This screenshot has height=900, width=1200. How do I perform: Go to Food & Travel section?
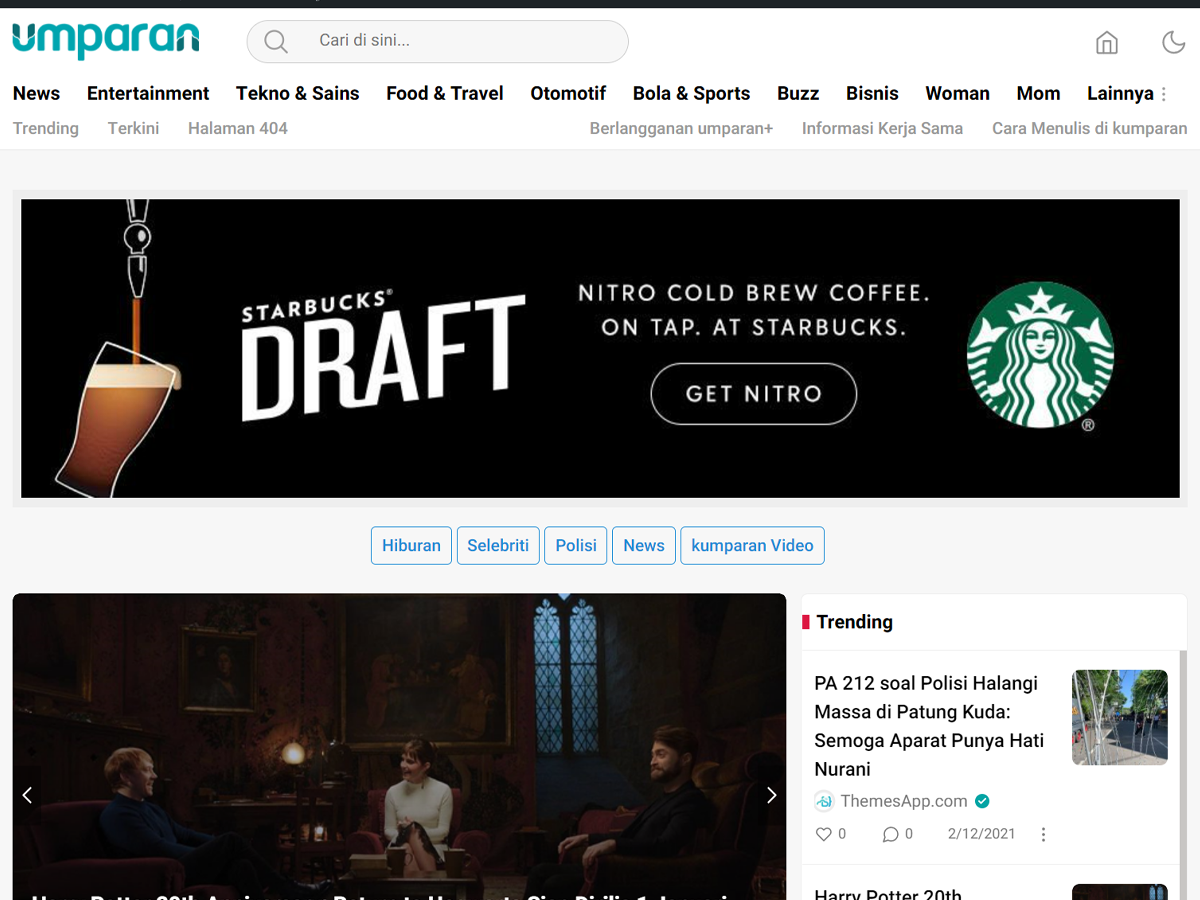(445, 93)
